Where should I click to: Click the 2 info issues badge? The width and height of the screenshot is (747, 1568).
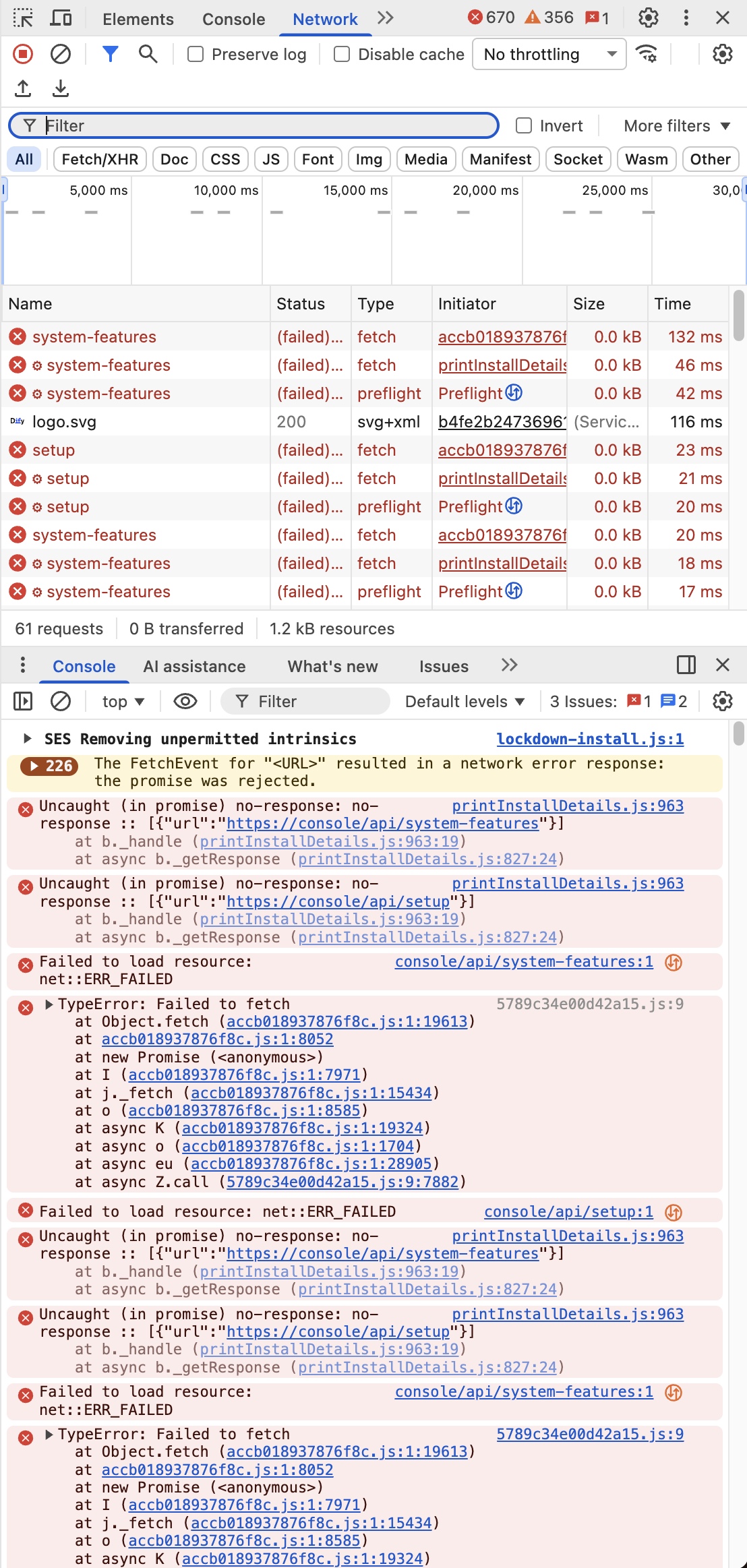tap(674, 702)
